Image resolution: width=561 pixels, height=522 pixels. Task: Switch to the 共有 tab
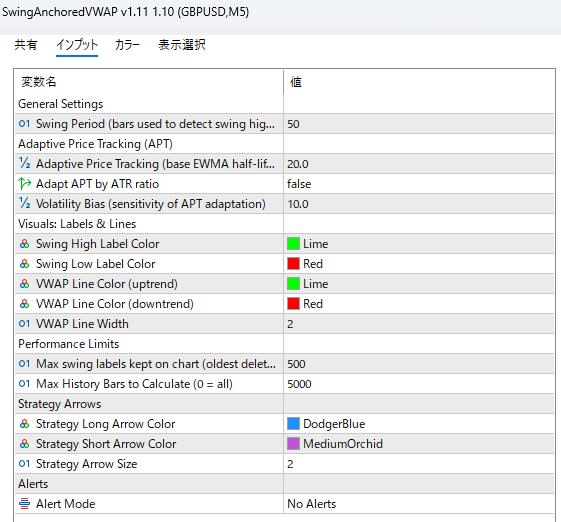point(26,45)
